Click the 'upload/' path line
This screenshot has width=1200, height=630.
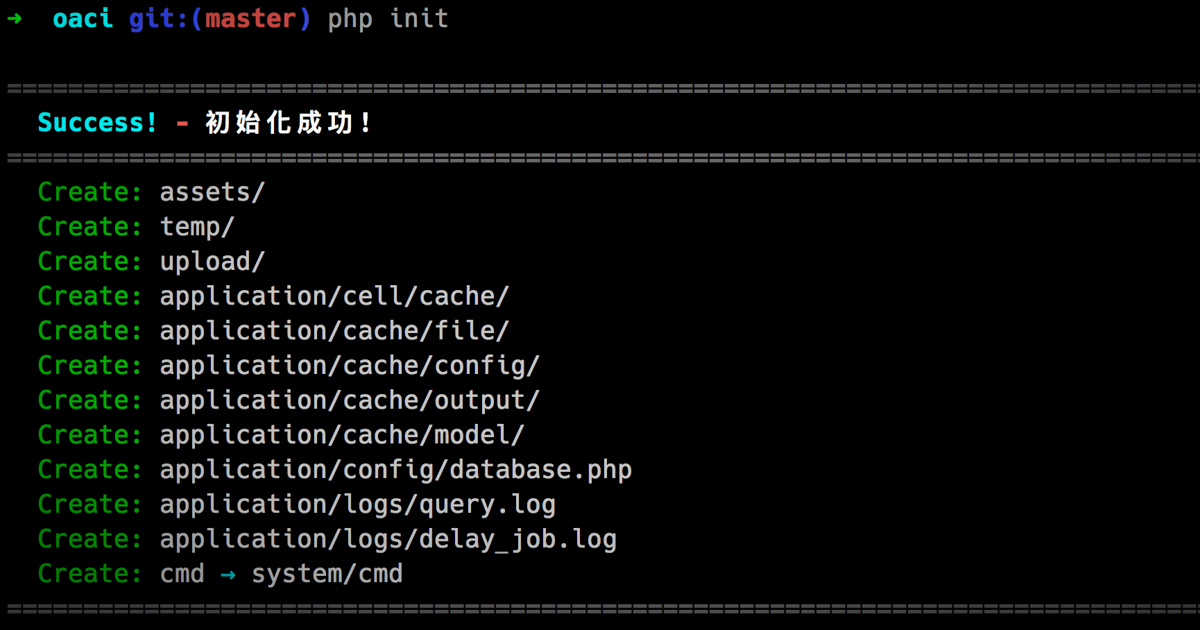tap(212, 262)
